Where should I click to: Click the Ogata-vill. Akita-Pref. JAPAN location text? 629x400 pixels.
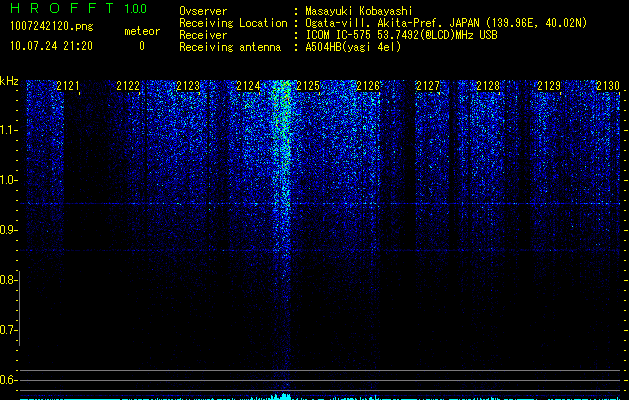[446, 23]
